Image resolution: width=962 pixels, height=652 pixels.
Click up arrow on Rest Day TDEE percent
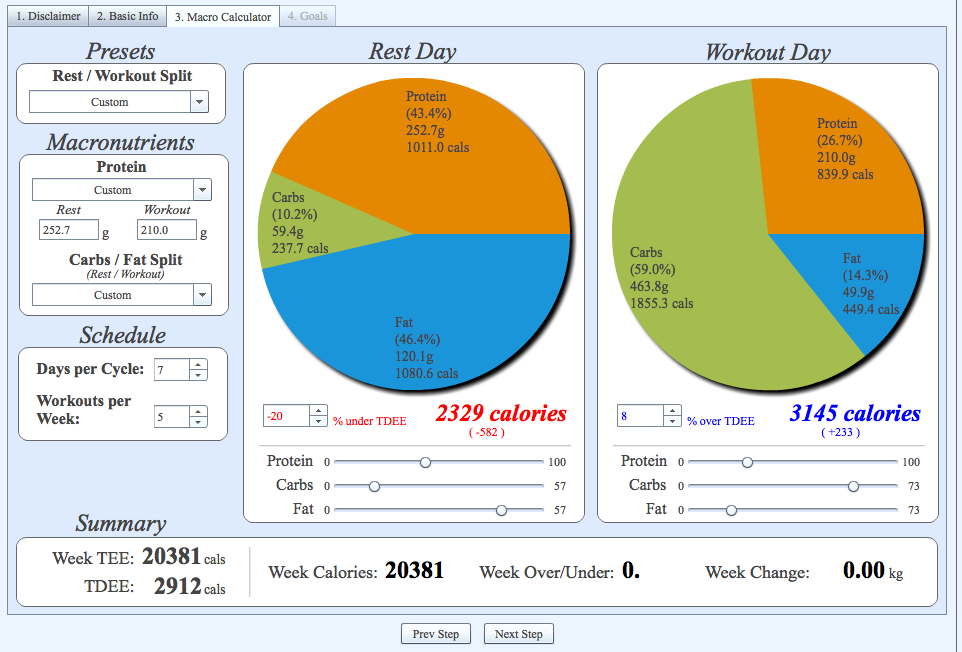click(x=318, y=410)
